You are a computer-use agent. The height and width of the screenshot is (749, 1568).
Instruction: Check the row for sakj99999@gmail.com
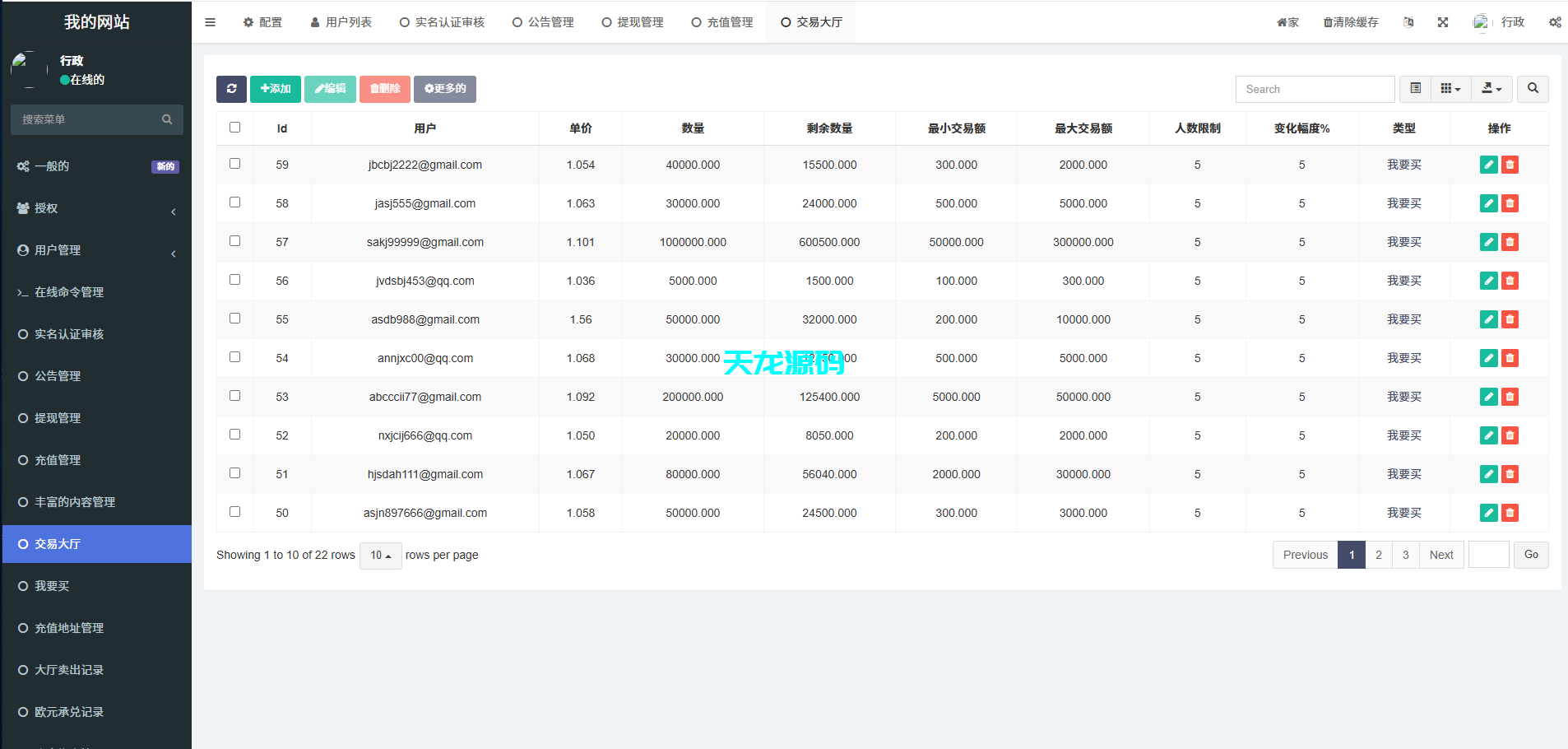point(235,240)
